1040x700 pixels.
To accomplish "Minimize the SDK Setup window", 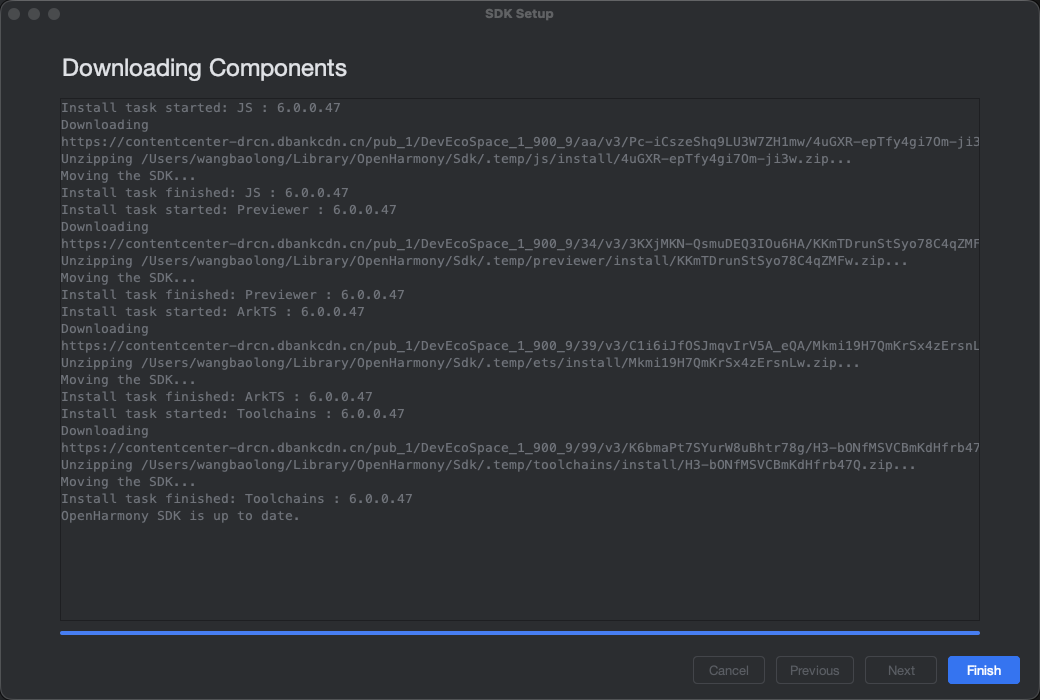I will click(34, 14).
